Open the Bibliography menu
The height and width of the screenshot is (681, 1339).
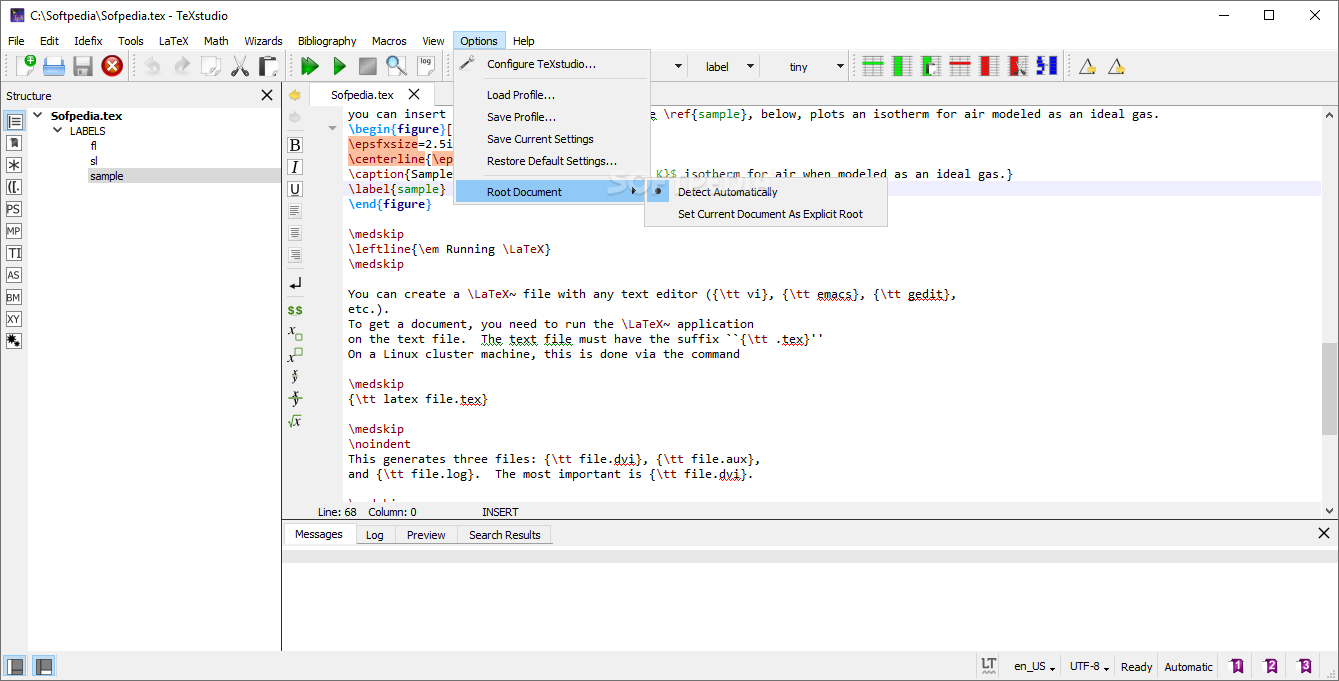327,41
